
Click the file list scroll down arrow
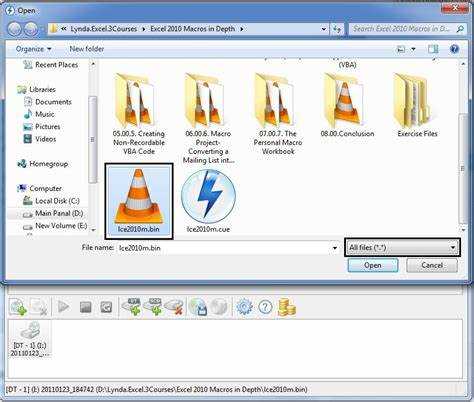tap(463, 230)
